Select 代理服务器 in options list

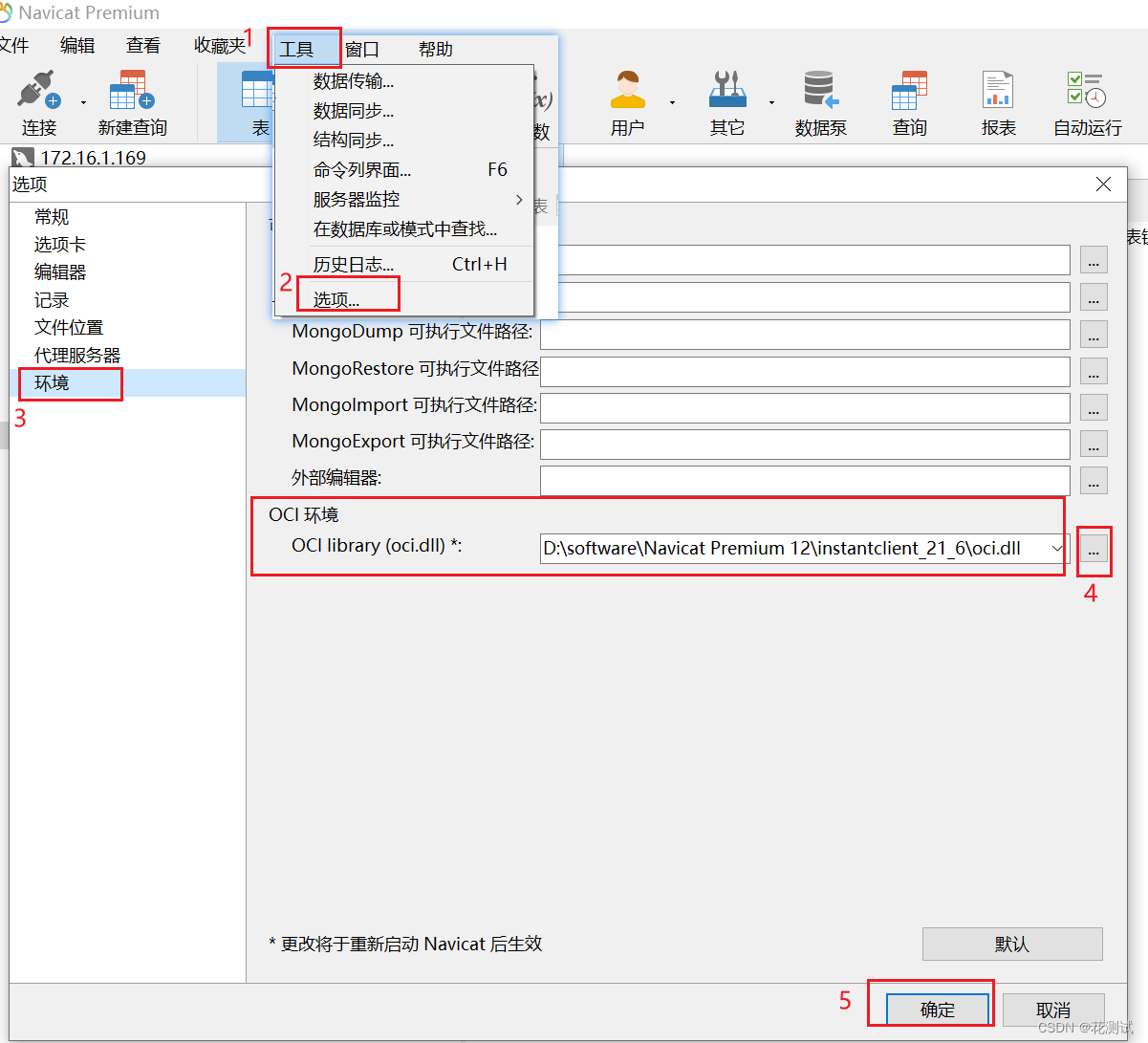point(77,356)
